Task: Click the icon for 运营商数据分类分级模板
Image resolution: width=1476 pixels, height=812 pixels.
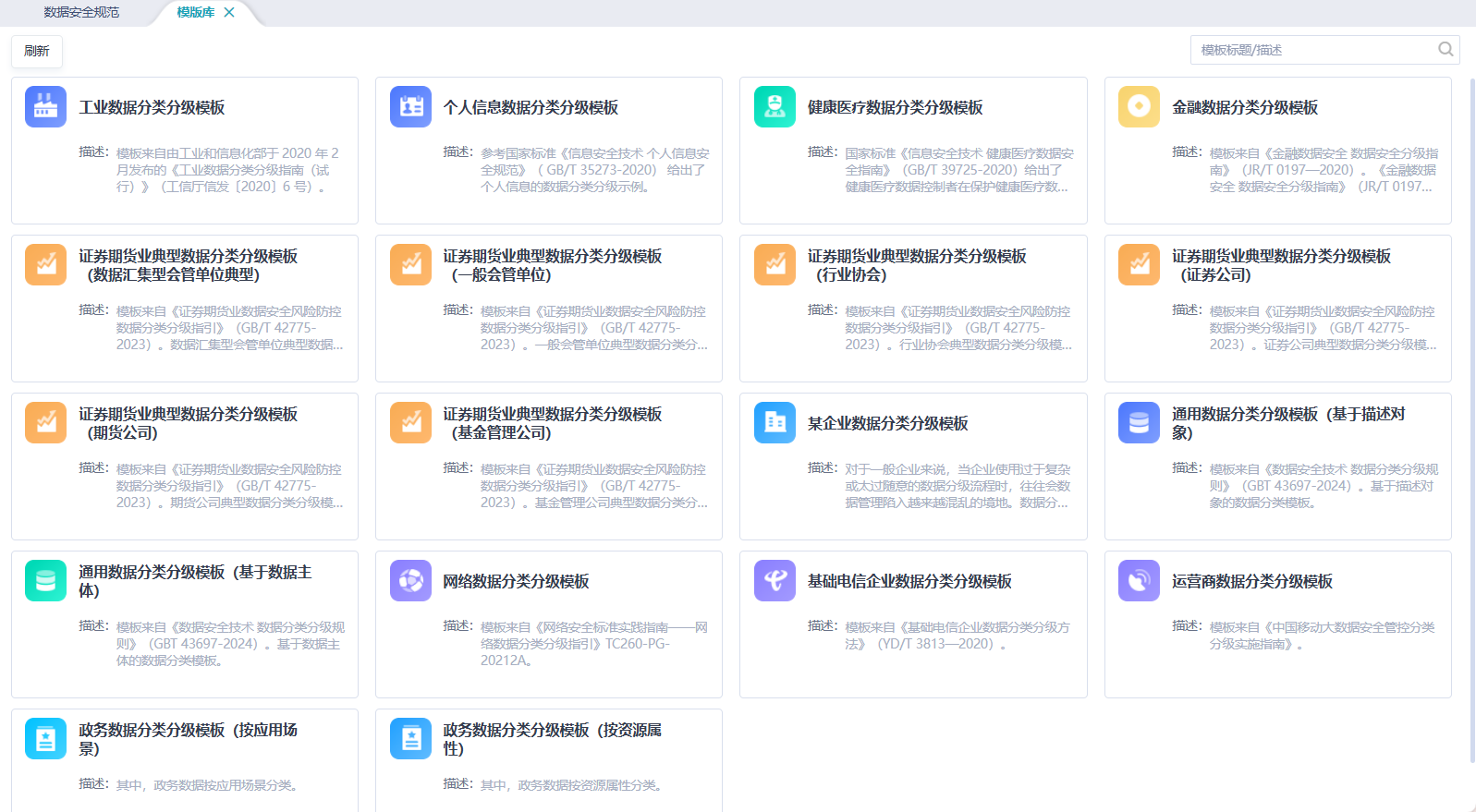Action: pos(1139,581)
